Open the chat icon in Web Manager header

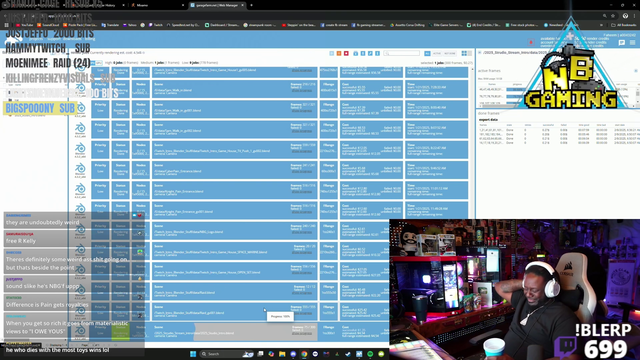622,42
